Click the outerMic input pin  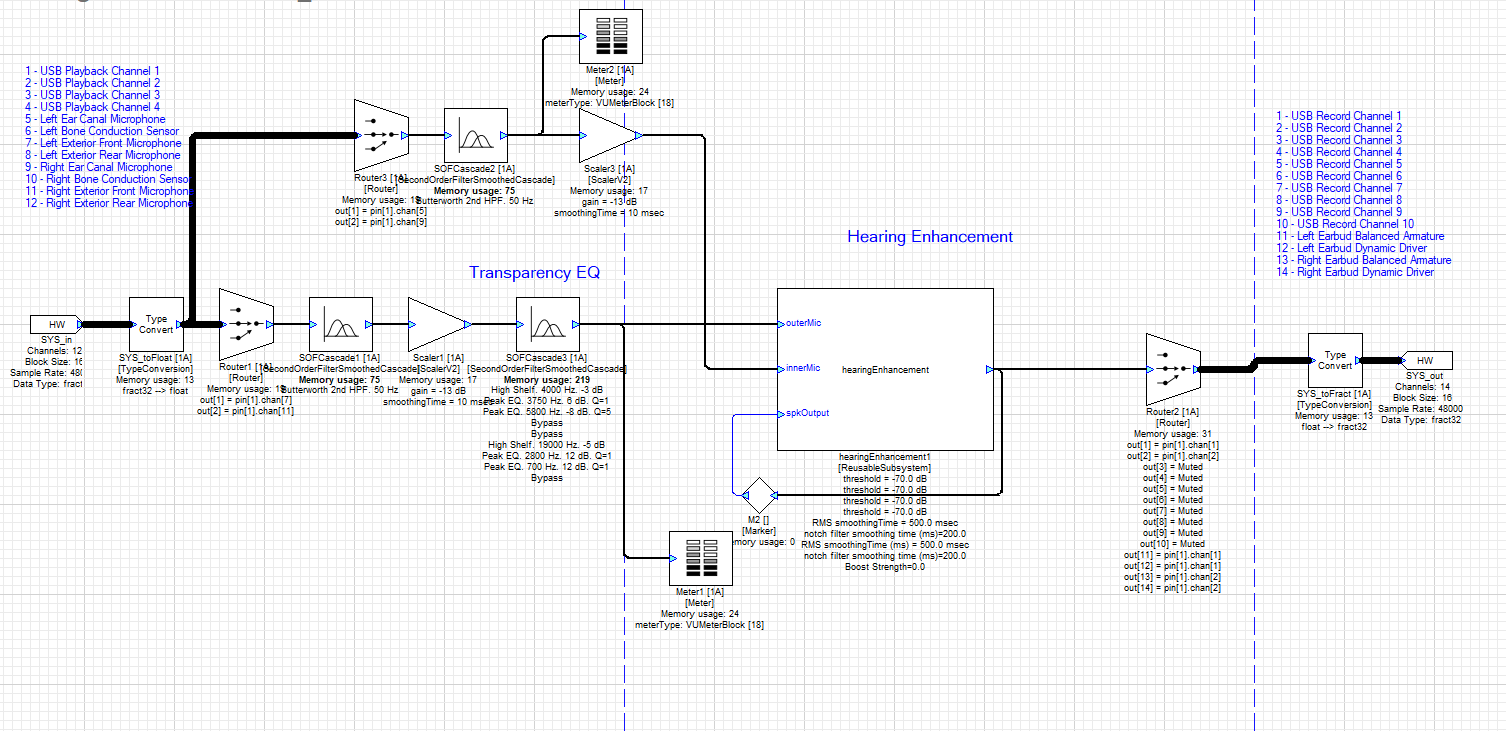(x=780, y=323)
